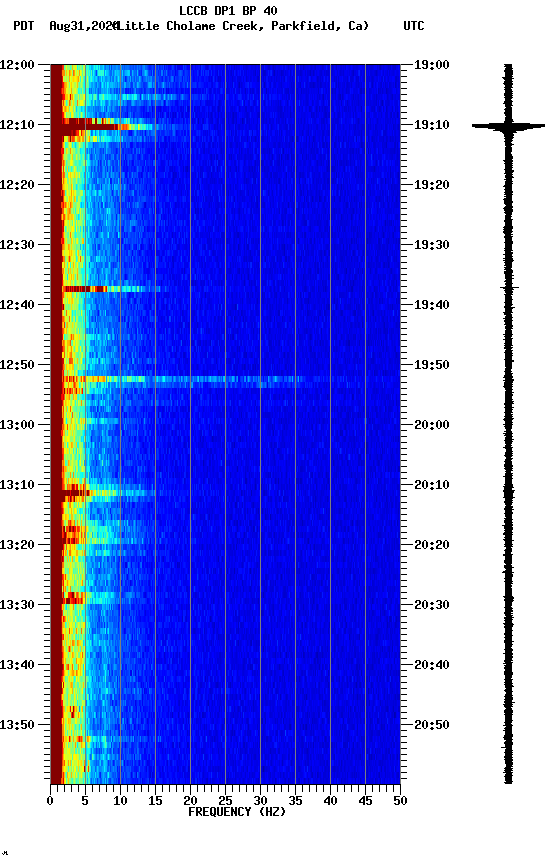Click the '19:40' UTC time label
This screenshot has height=864, width=552.
click(x=432, y=305)
